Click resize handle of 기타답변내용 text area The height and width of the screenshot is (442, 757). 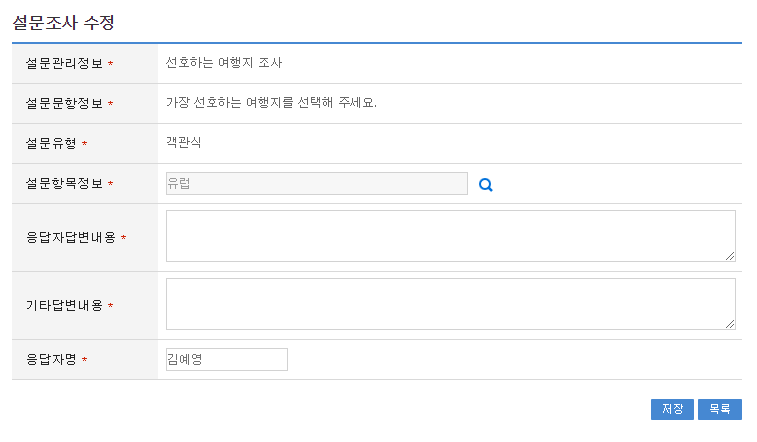pos(730,324)
